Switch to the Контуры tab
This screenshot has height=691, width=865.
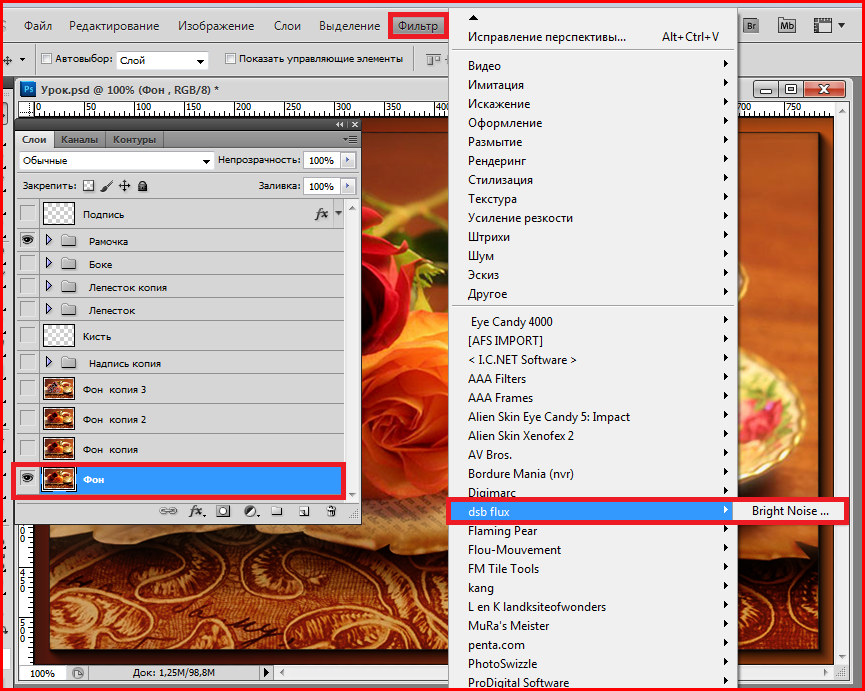(x=134, y=140)
